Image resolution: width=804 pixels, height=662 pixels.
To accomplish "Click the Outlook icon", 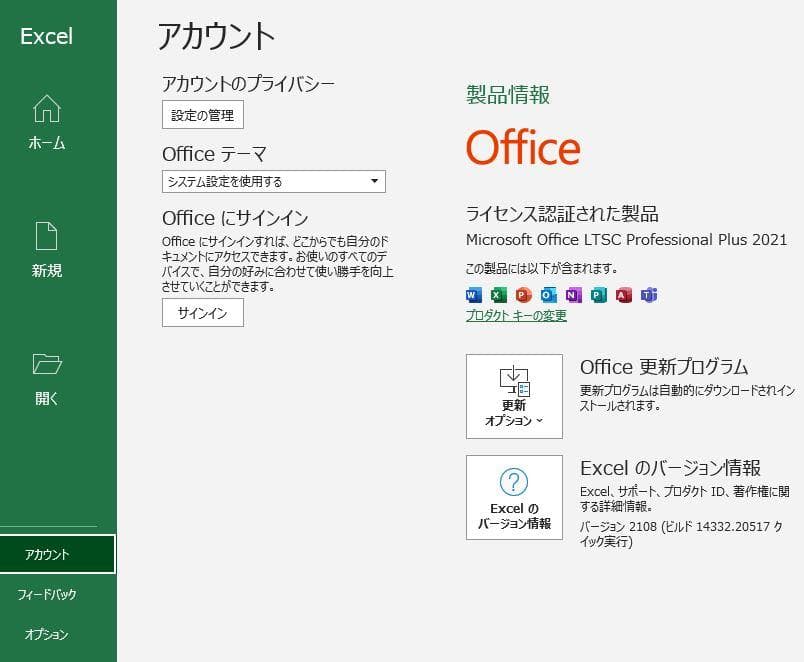I will pos(547,294).
